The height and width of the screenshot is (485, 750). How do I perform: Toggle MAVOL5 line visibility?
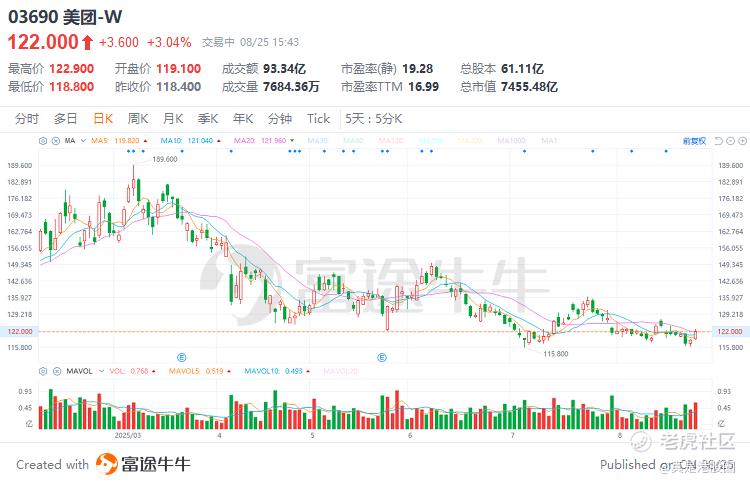pyautogui.click(x=200, y=371)
